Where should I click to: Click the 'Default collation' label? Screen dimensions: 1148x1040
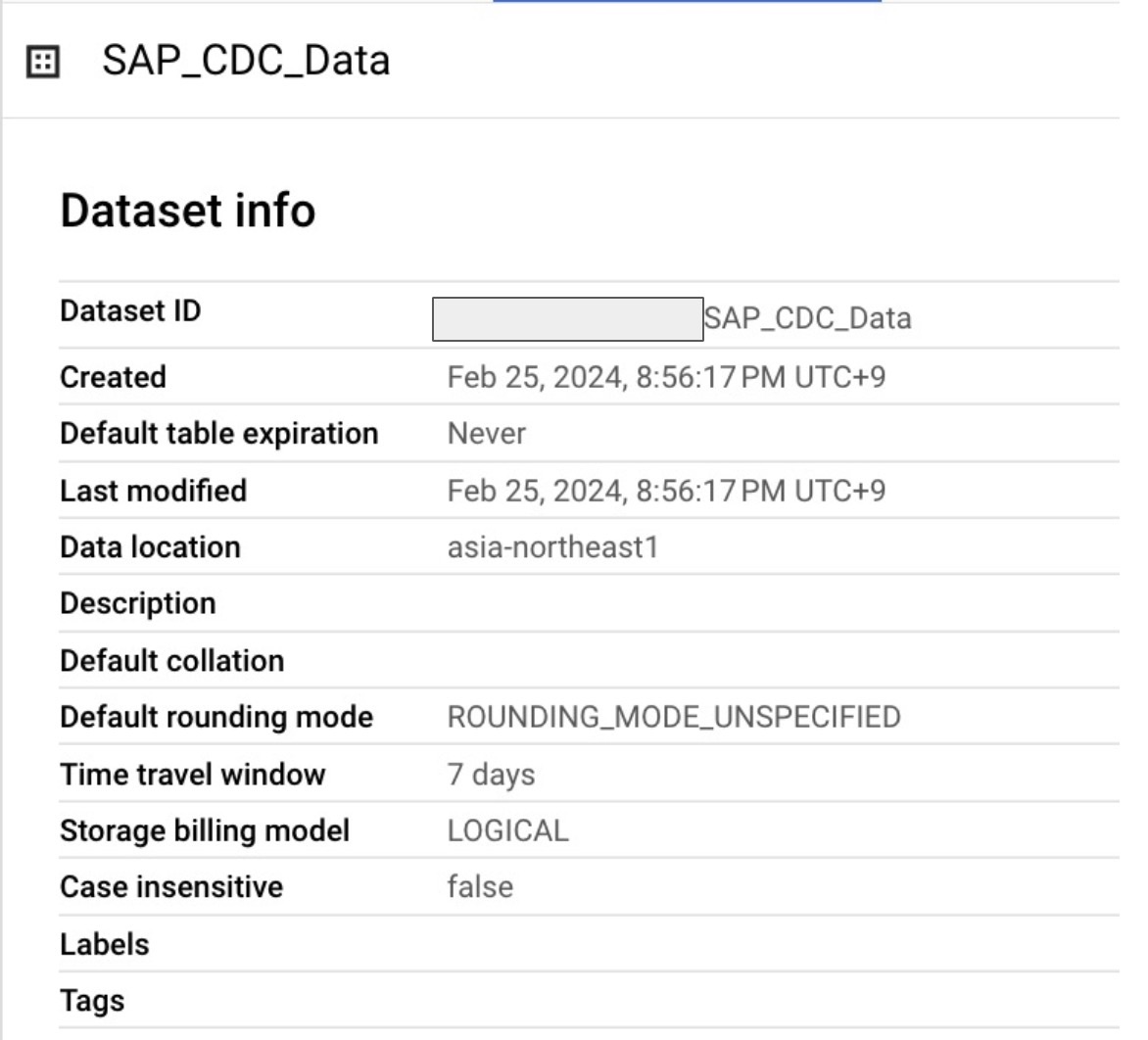[172, 661]
